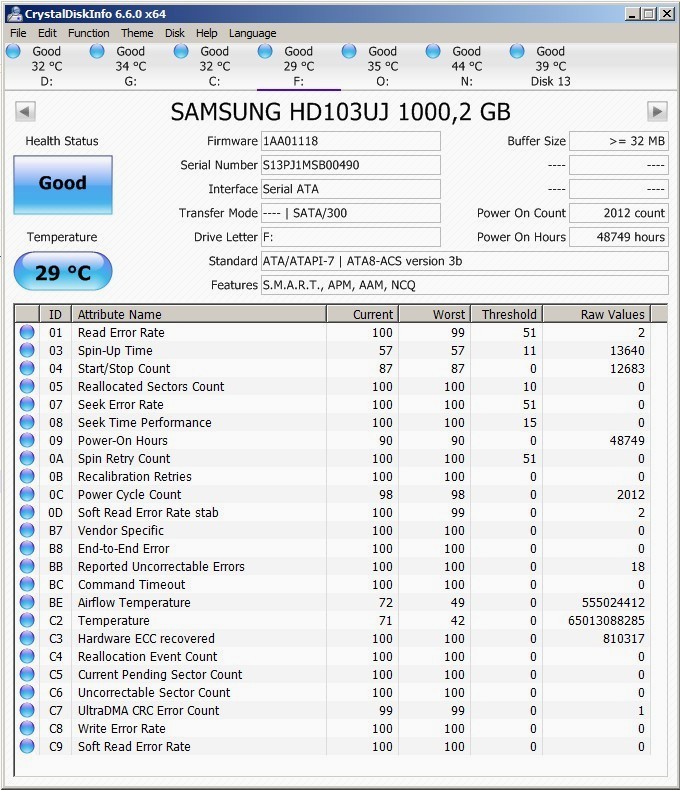Click the Power On Hours value field

click(619, 237)
